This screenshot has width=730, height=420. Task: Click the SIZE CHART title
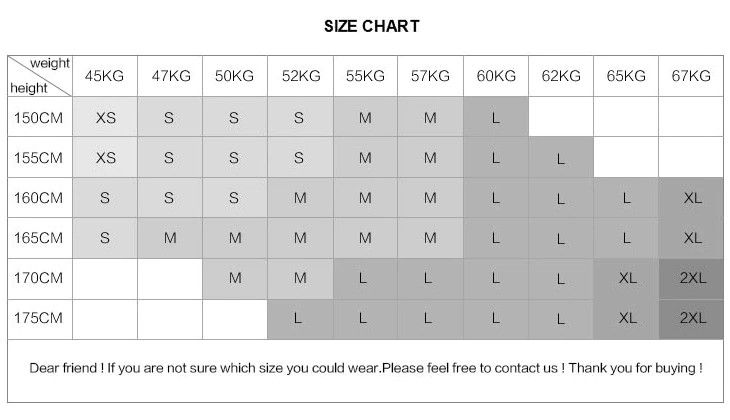pyautogui.click(x=371, y=26)
